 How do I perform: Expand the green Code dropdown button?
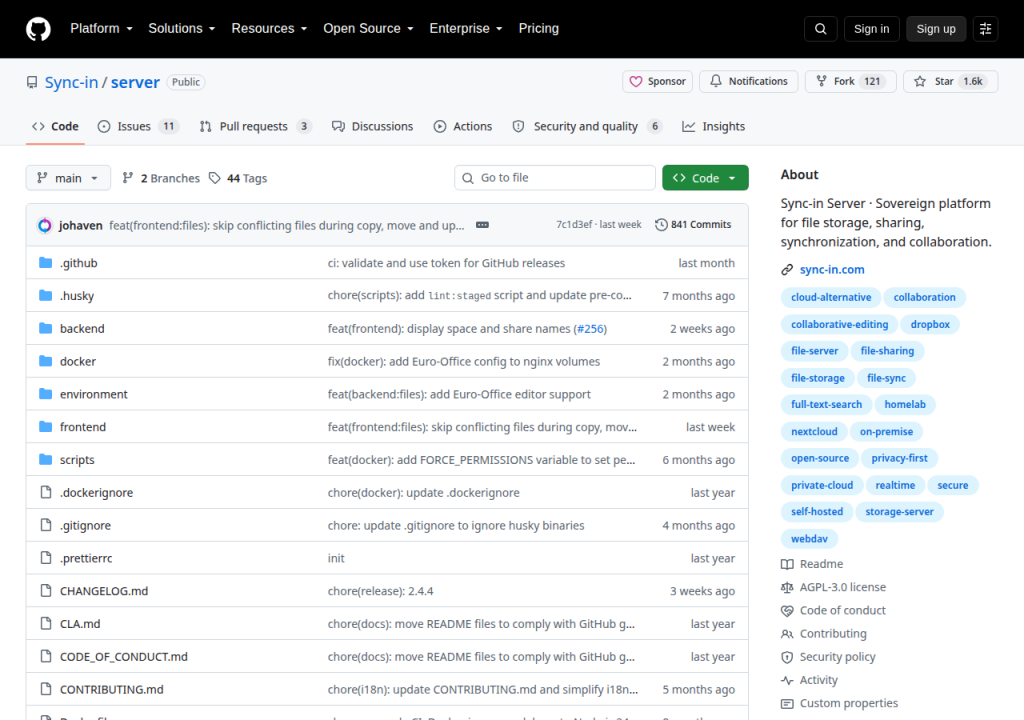coord(705,178)
